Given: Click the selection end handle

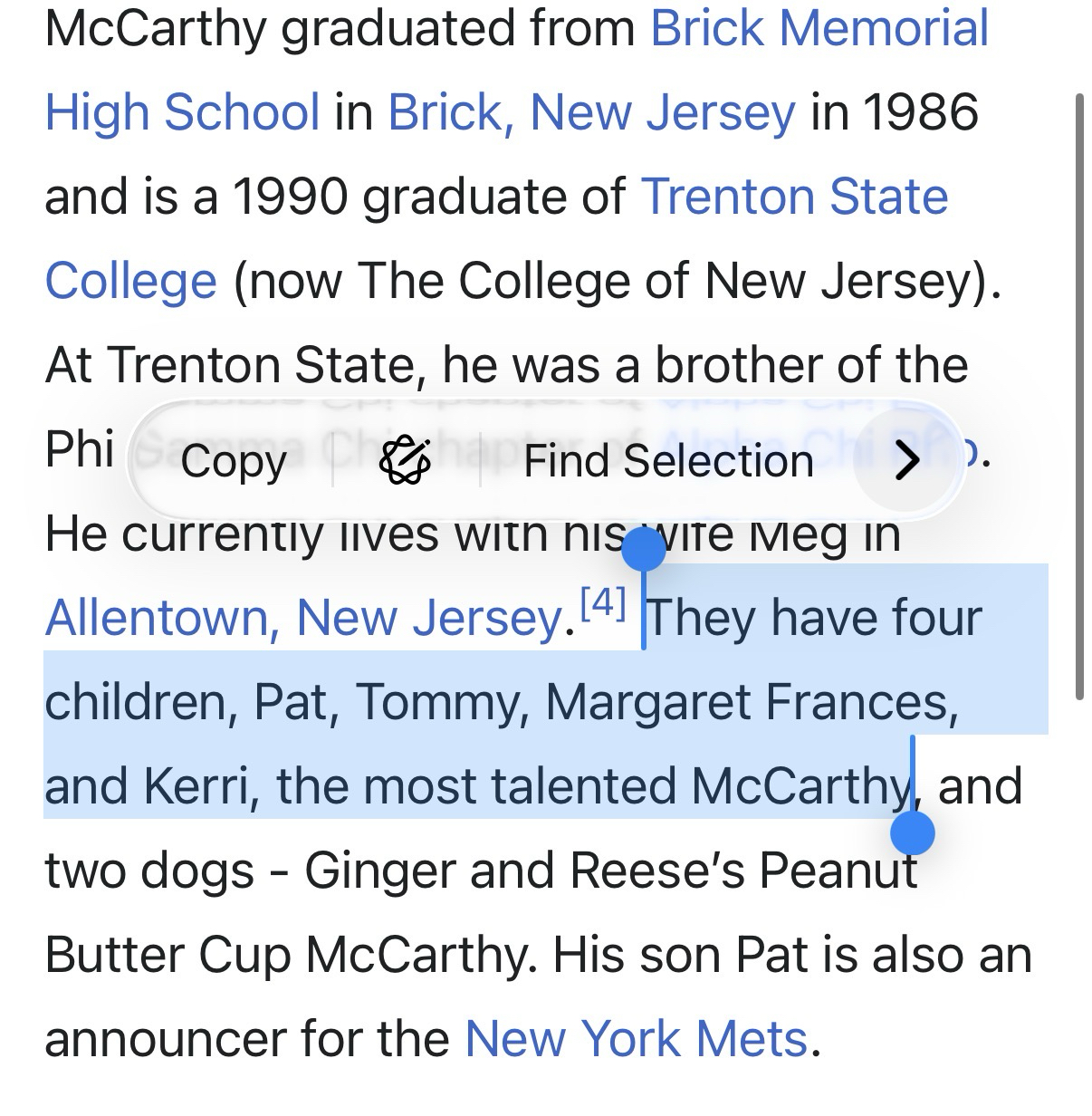Looking at the screenshot, I should pyautogui.click(x=913, y=832).
